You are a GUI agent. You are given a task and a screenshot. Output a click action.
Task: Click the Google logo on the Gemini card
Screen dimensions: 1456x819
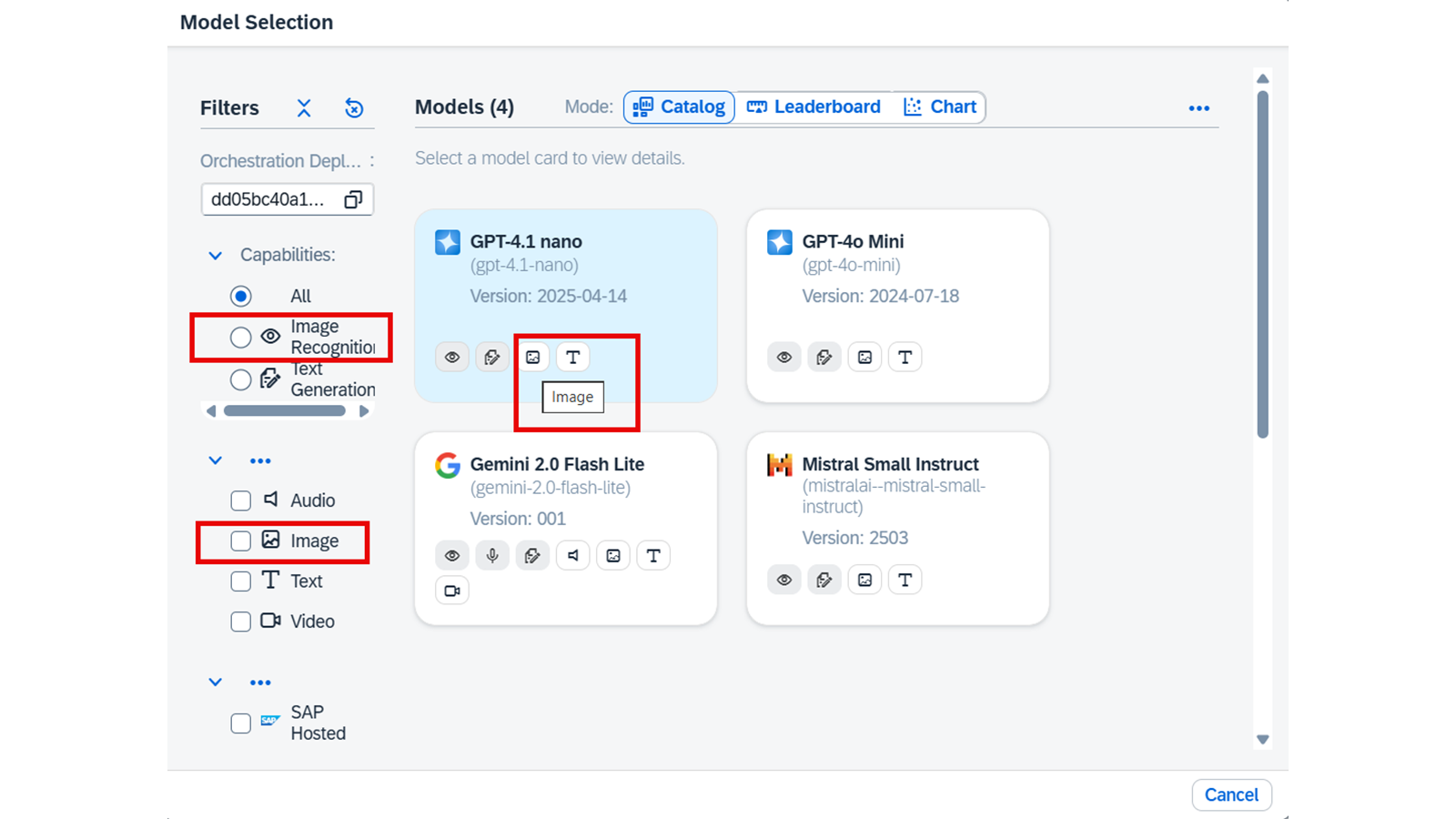pyautogui.click(x=448, y=465)
